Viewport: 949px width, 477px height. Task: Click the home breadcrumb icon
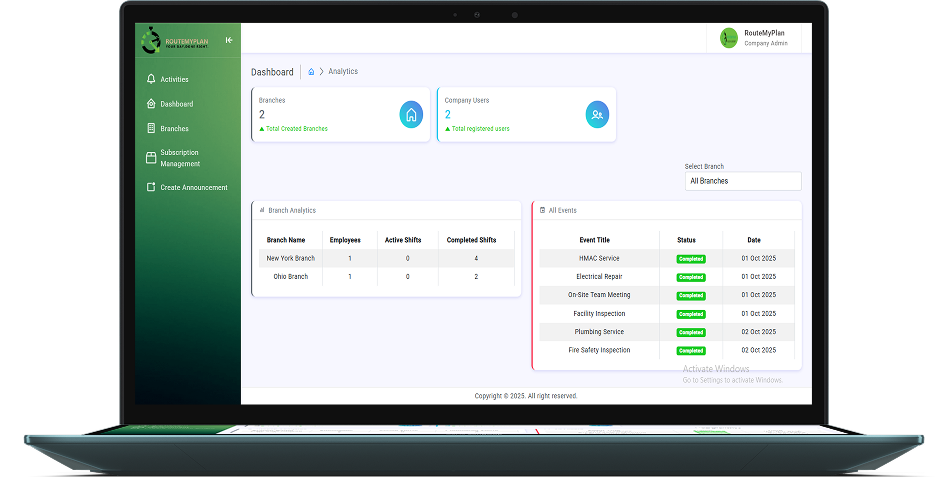point(311,72)
